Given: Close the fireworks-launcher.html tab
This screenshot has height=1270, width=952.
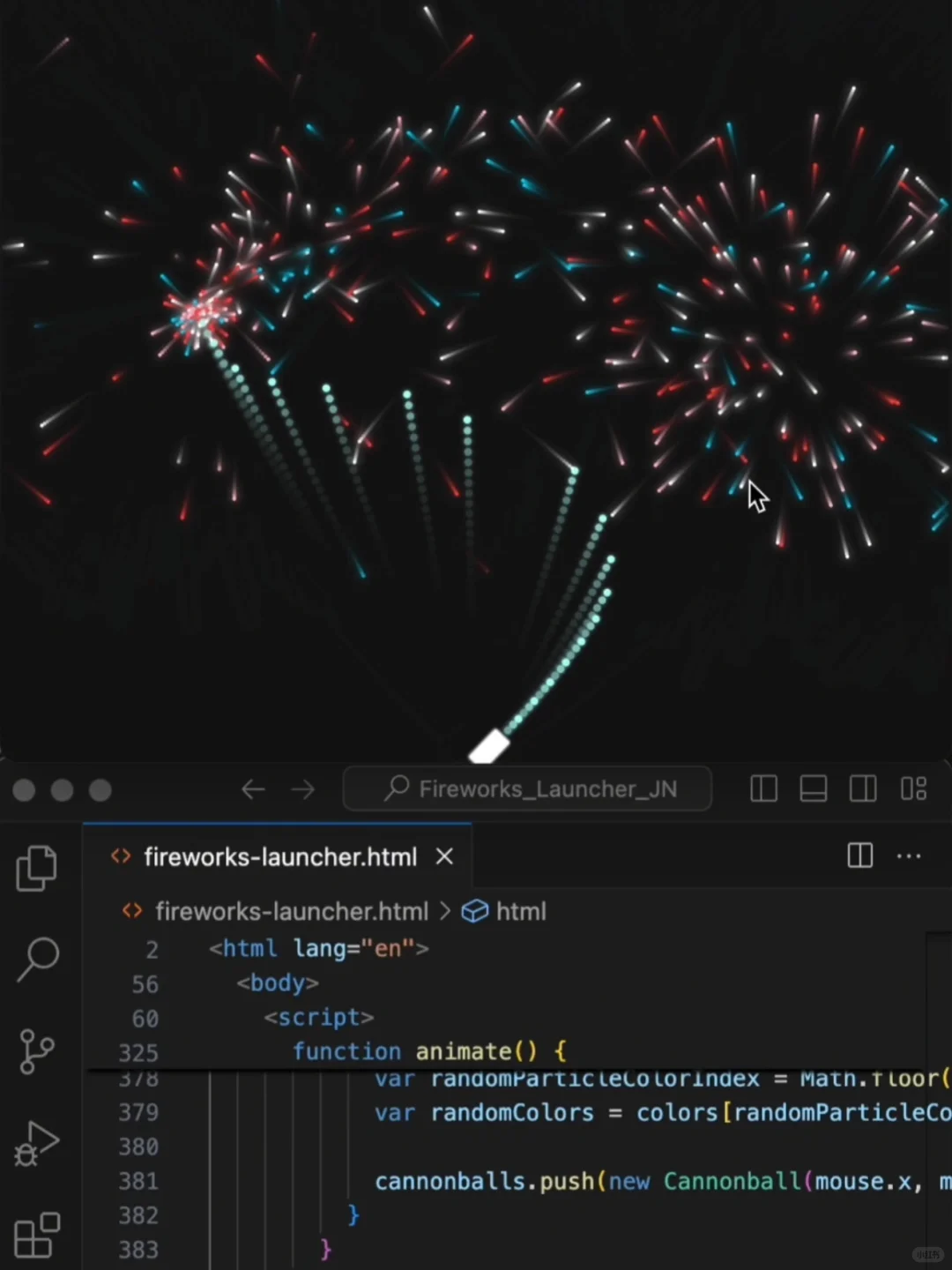Looking at the screenshot, I should [x=444, y=856].
